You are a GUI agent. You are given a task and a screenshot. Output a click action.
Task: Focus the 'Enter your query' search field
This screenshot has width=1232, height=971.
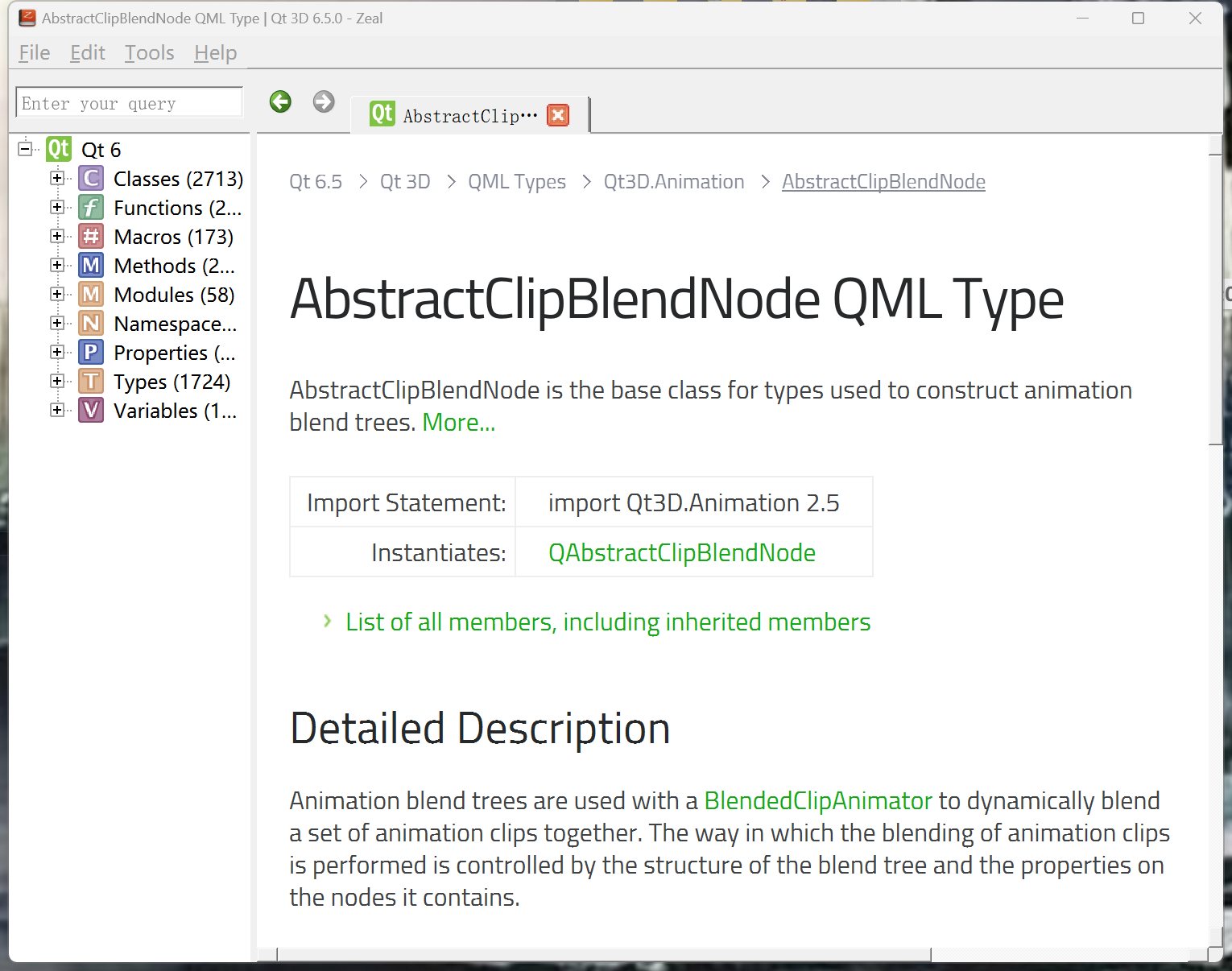click(129, 103)
